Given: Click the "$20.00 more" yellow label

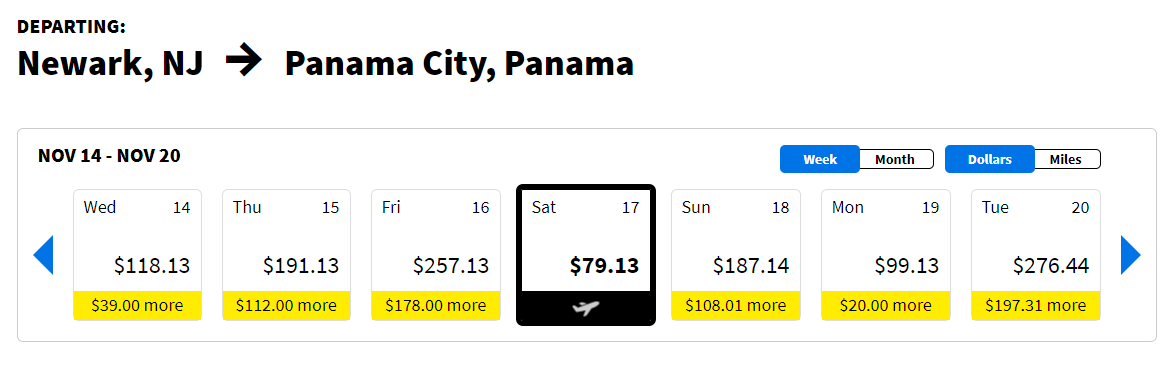Looking at the screenshot, I should (886, 305).
